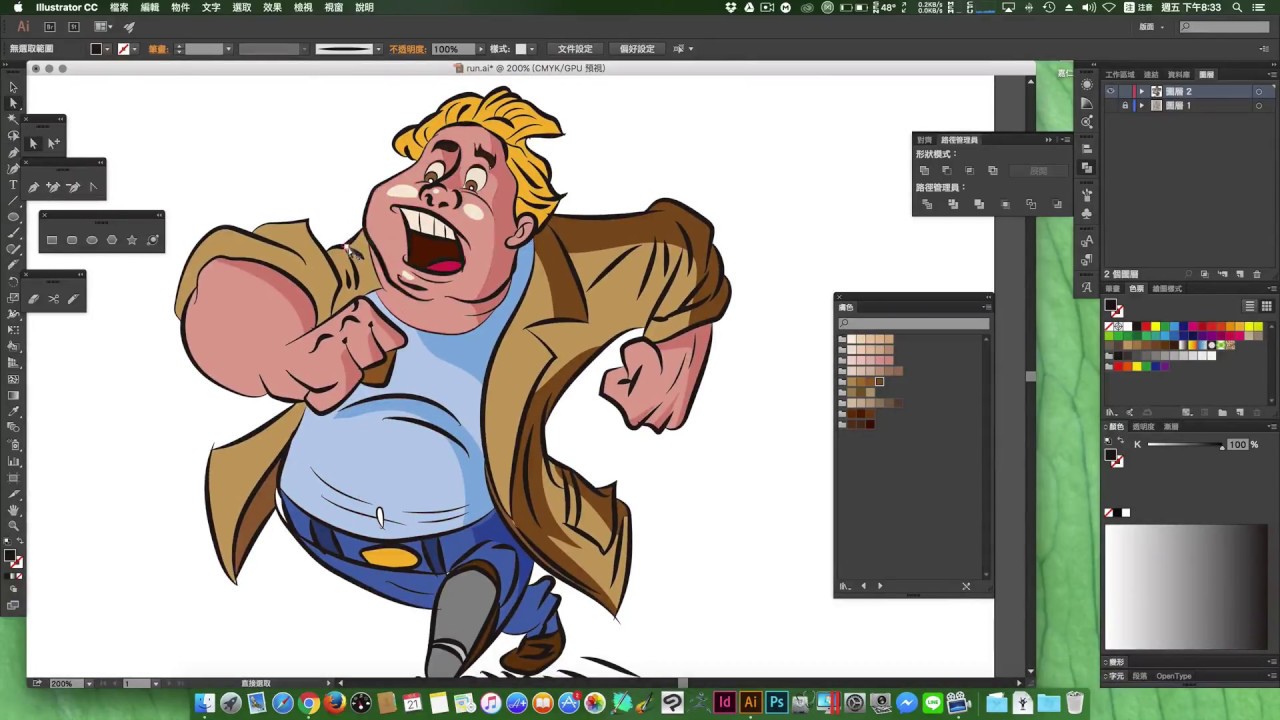Expand layer 圖層 2 disclosure triangle
Viewport: 1280px width, 720px height.
point(1142,91)
